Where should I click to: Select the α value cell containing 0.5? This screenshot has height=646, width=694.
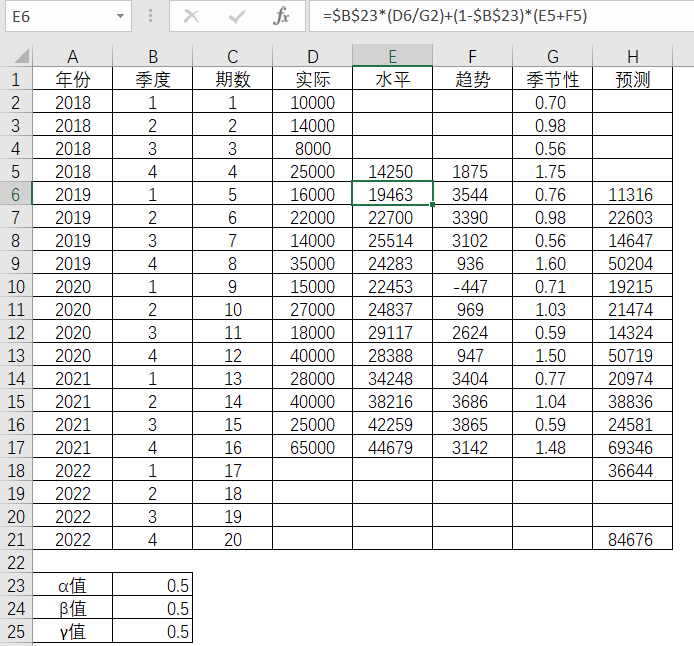152,586
